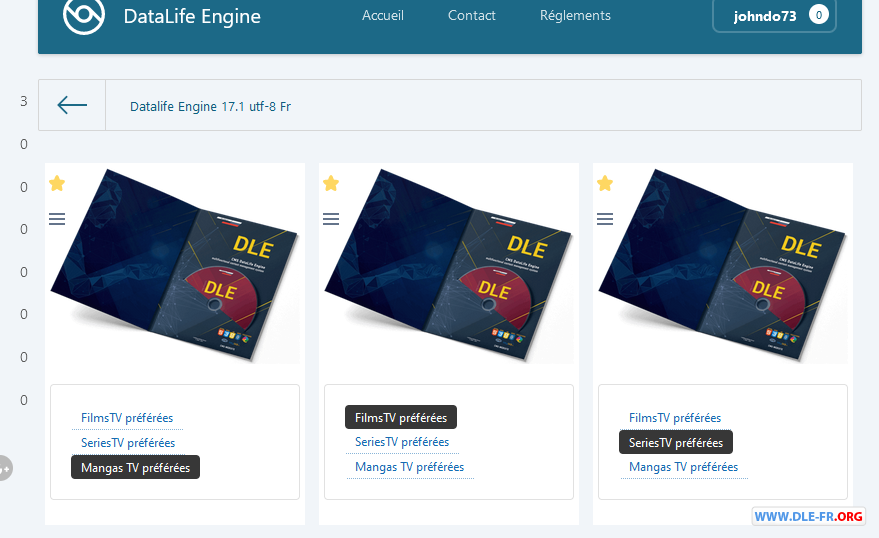Click the DataLife Engine logo icon
The image size is (879, 538).
84,15
